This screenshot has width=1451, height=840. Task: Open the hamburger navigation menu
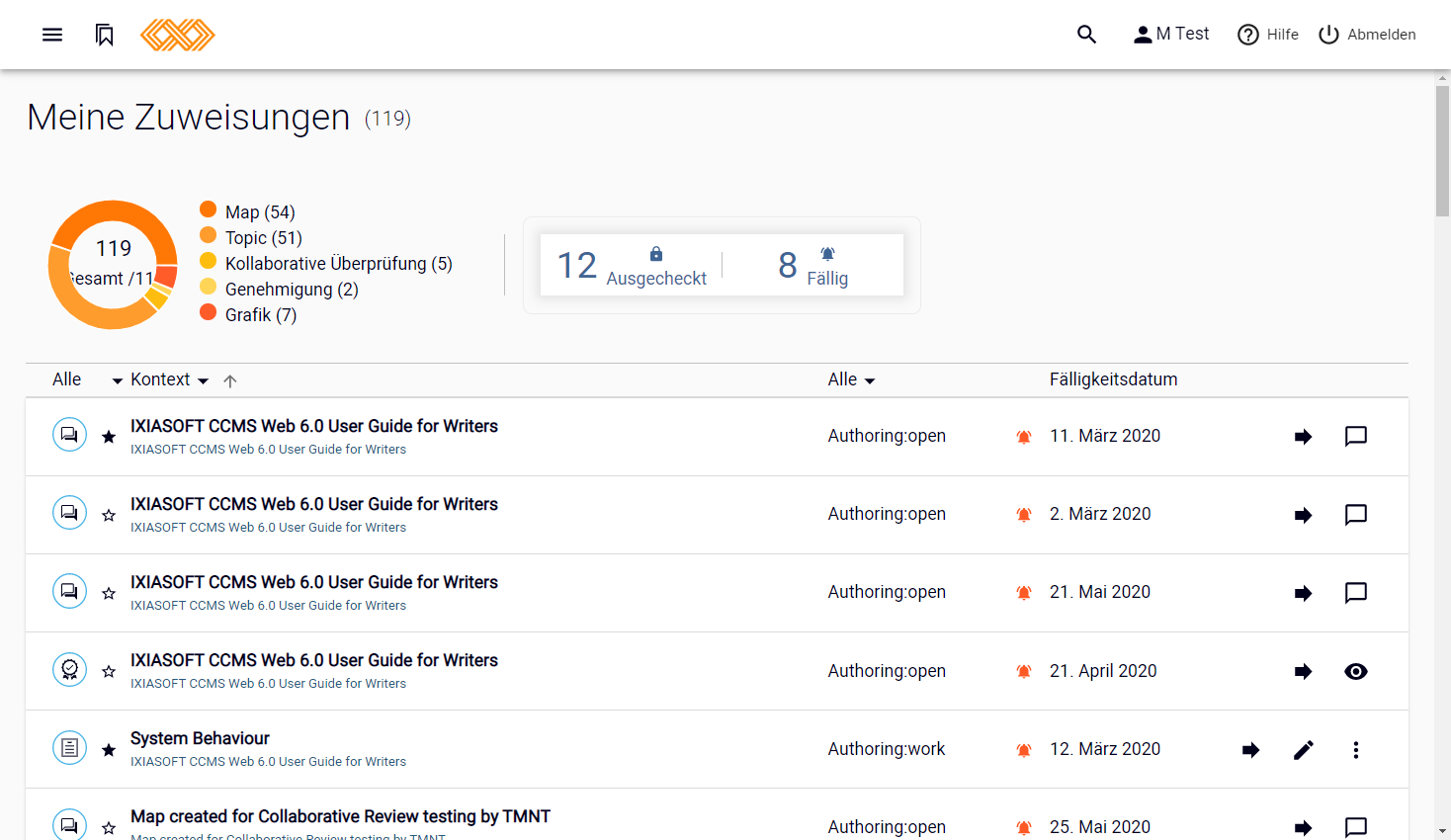click(52, 35)
